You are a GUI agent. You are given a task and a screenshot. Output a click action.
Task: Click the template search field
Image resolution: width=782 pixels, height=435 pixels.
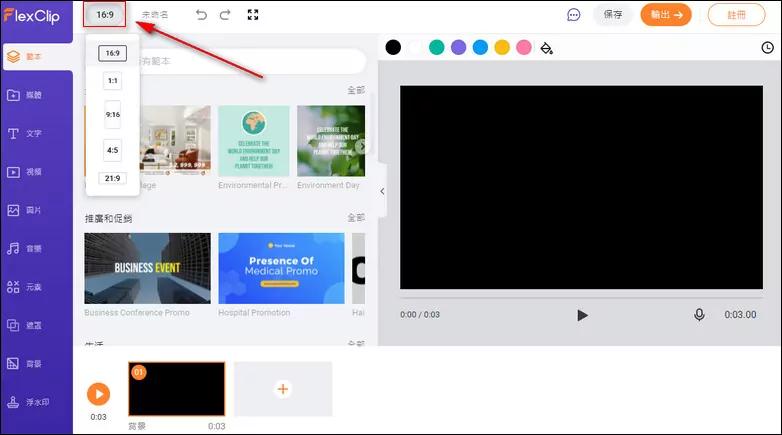click(248, 61)
